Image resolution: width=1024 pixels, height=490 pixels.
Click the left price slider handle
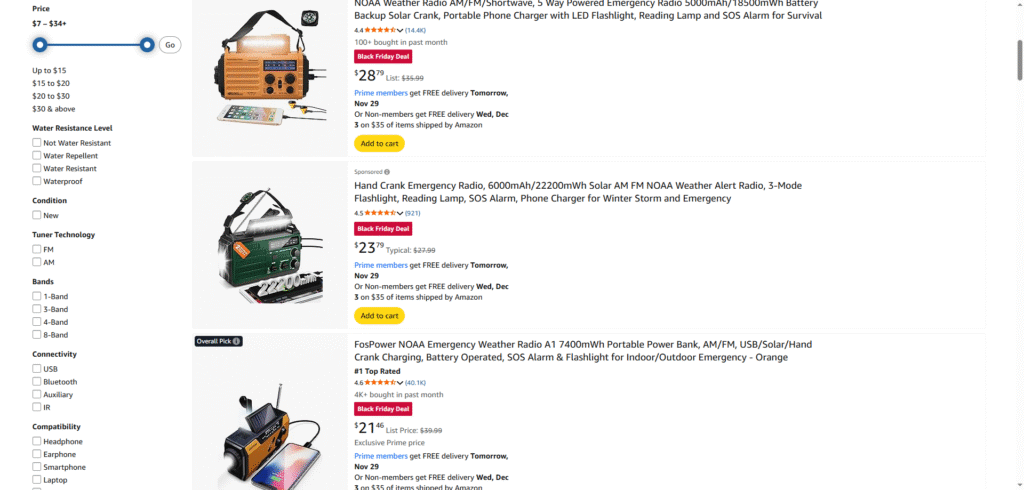point(40,45)
